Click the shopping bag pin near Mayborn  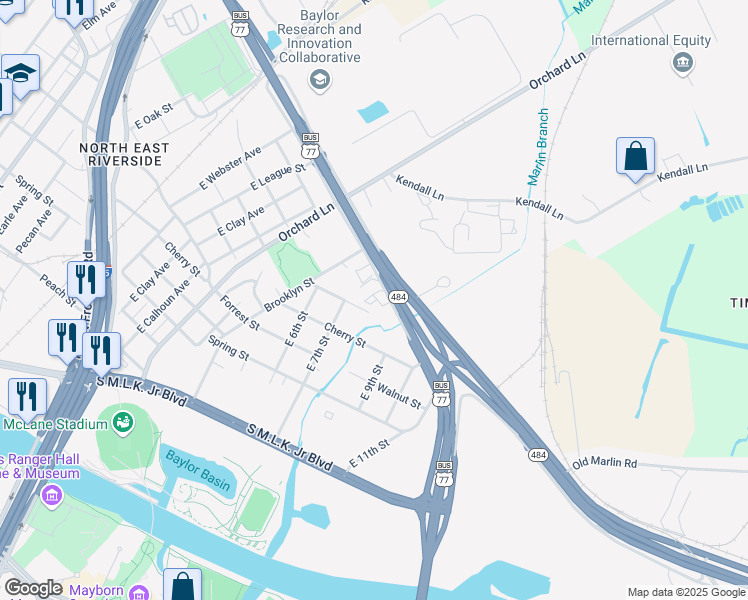click(183, 586)
